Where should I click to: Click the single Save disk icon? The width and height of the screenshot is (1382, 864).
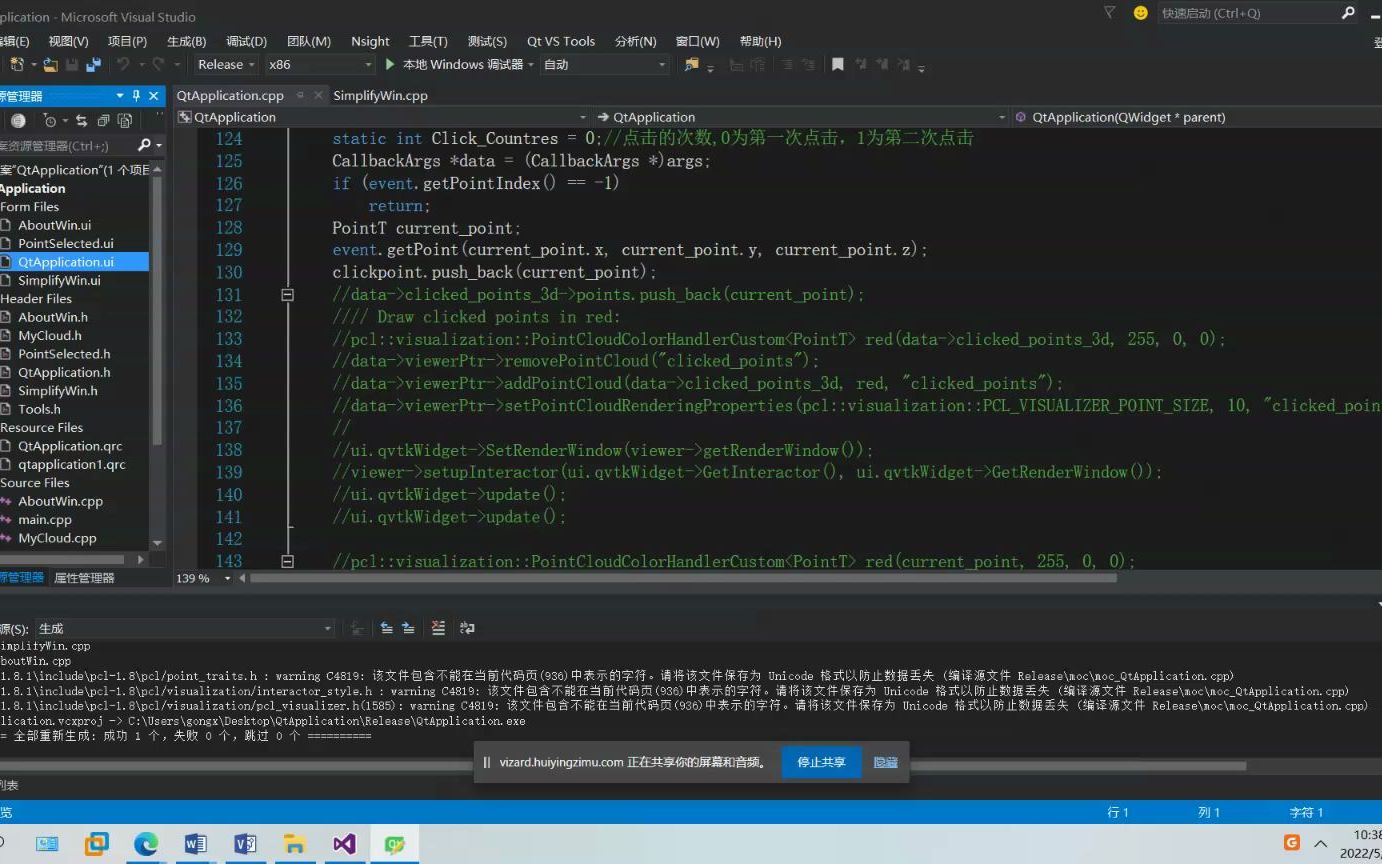click(72, 64)
